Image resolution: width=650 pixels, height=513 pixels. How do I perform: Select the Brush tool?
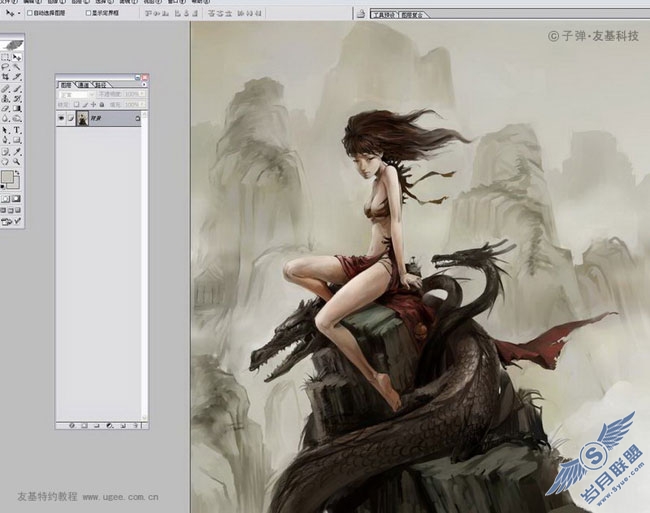pyautogui.click(x=17, y=88)
